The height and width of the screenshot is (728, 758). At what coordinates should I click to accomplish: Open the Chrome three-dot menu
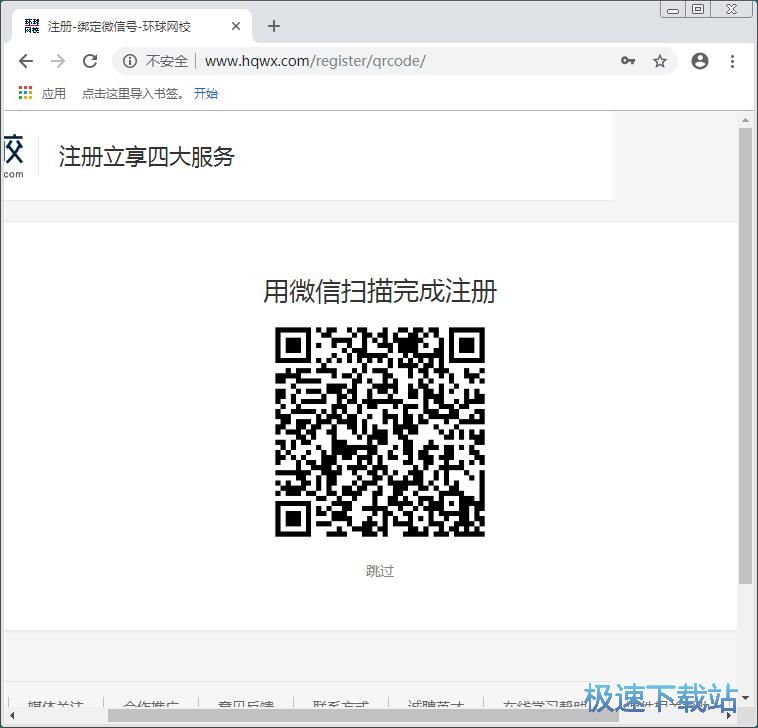coord(732,61)
